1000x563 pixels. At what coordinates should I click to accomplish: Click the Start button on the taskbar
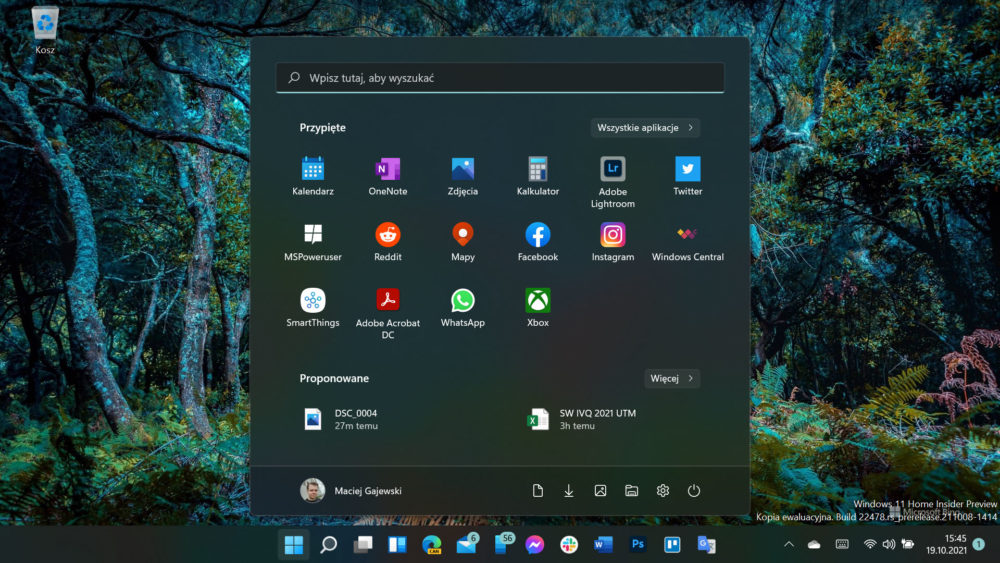pyautogui.click(x=294, y=545)
